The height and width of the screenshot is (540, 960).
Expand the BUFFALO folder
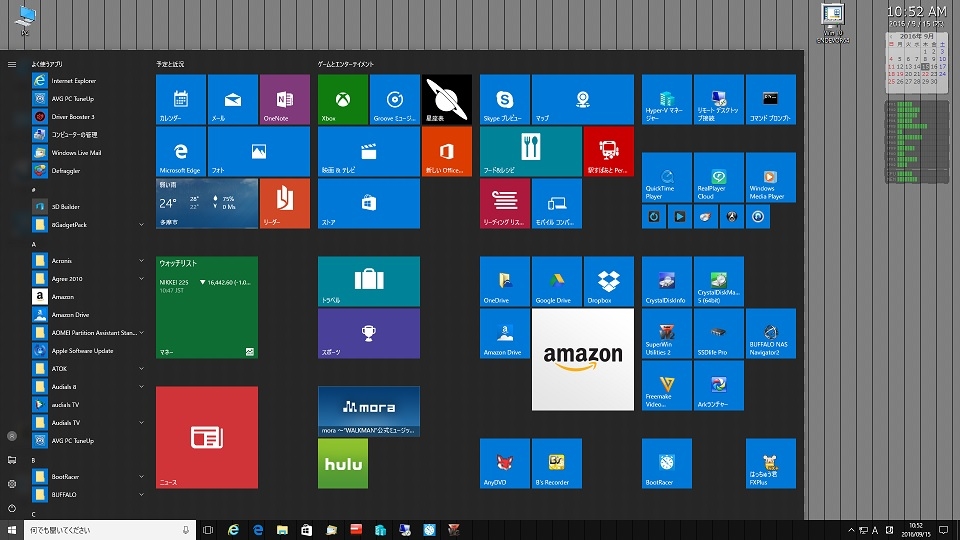pyautogui.click(x=141, y=494)
